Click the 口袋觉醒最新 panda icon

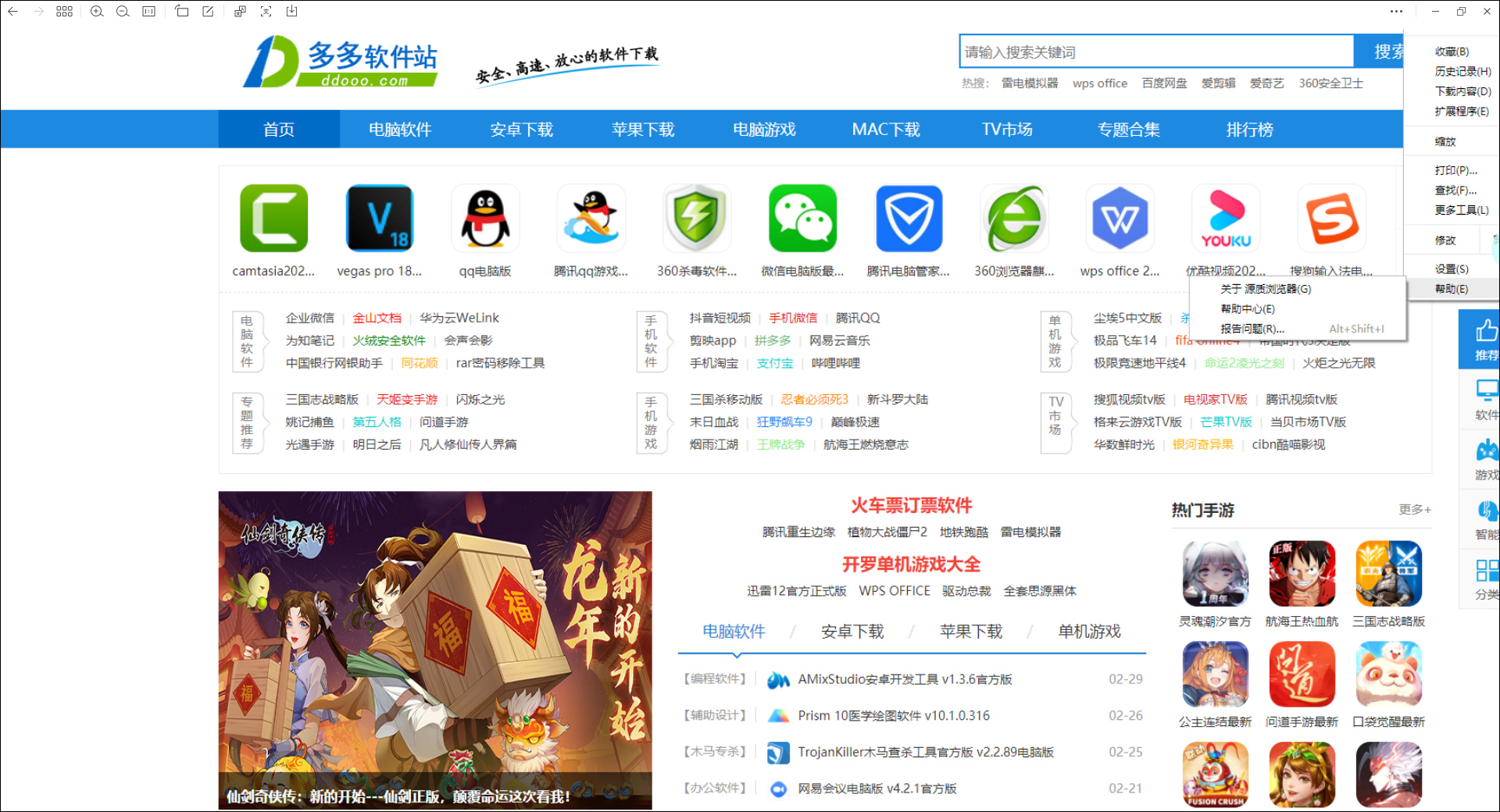click(x=1388, y=674)
